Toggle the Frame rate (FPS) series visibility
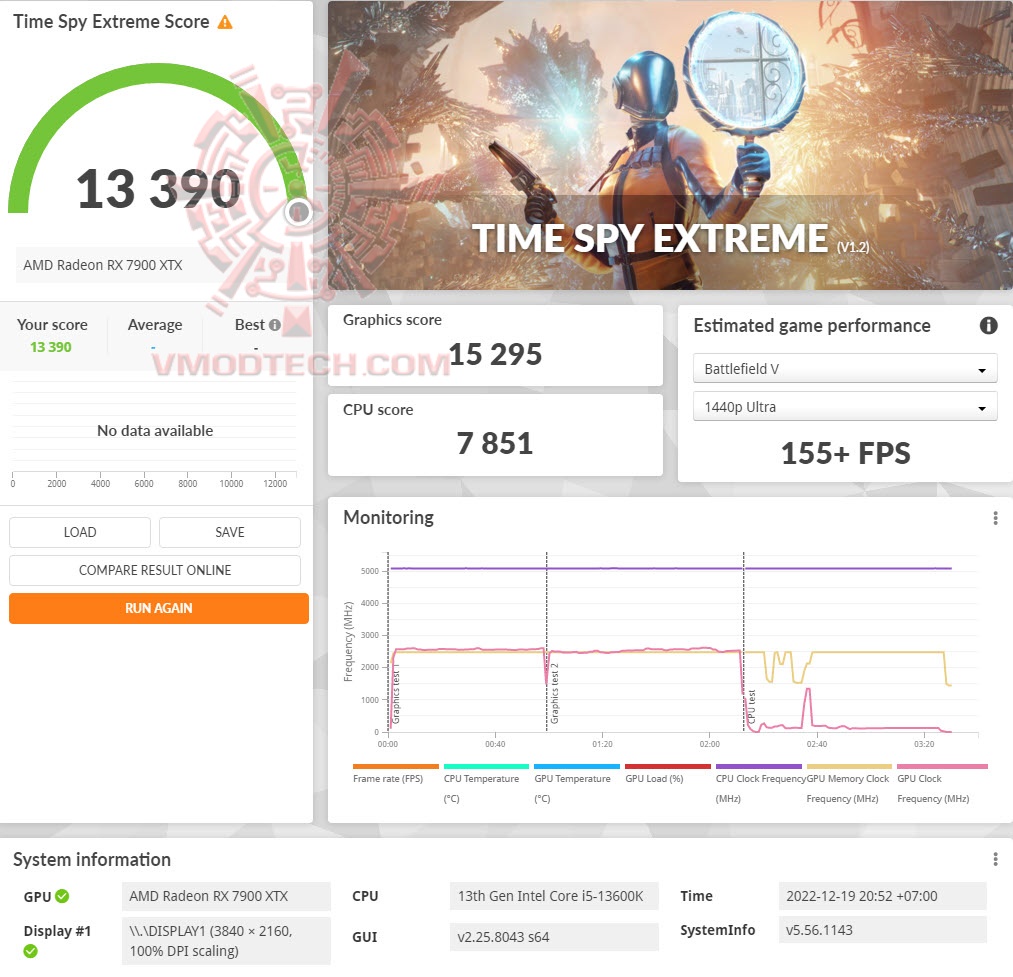The width and height of the screenshot is (1013, 977). [x=395, y=766]
